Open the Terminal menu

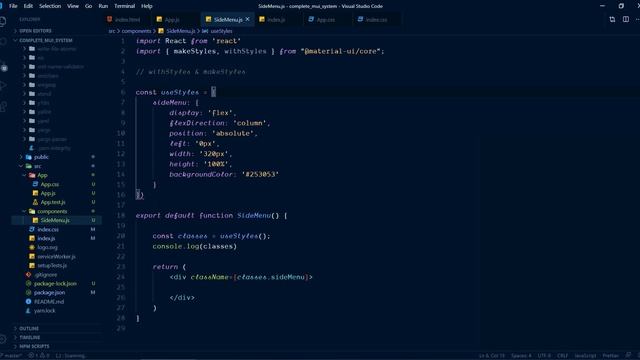click(124, 6)
